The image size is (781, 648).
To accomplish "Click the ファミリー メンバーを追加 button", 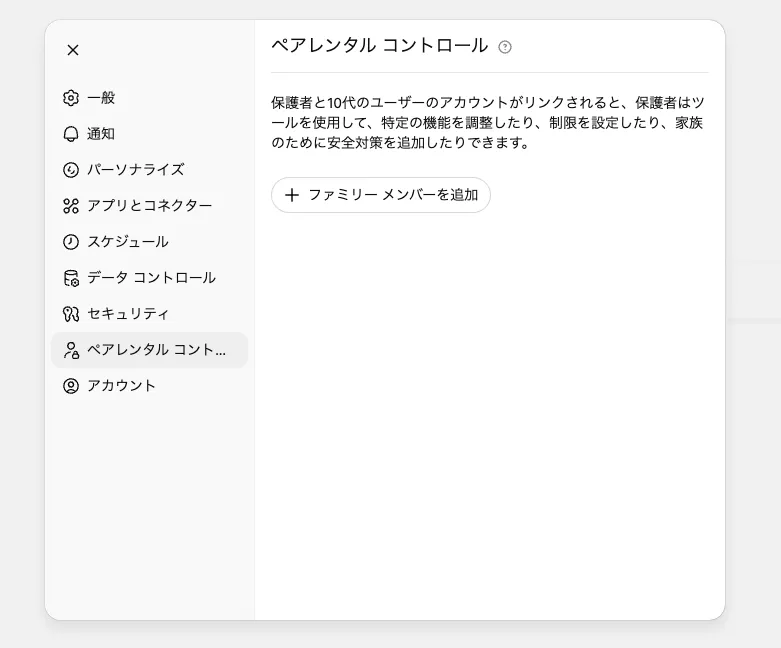I will coord(381,195).
